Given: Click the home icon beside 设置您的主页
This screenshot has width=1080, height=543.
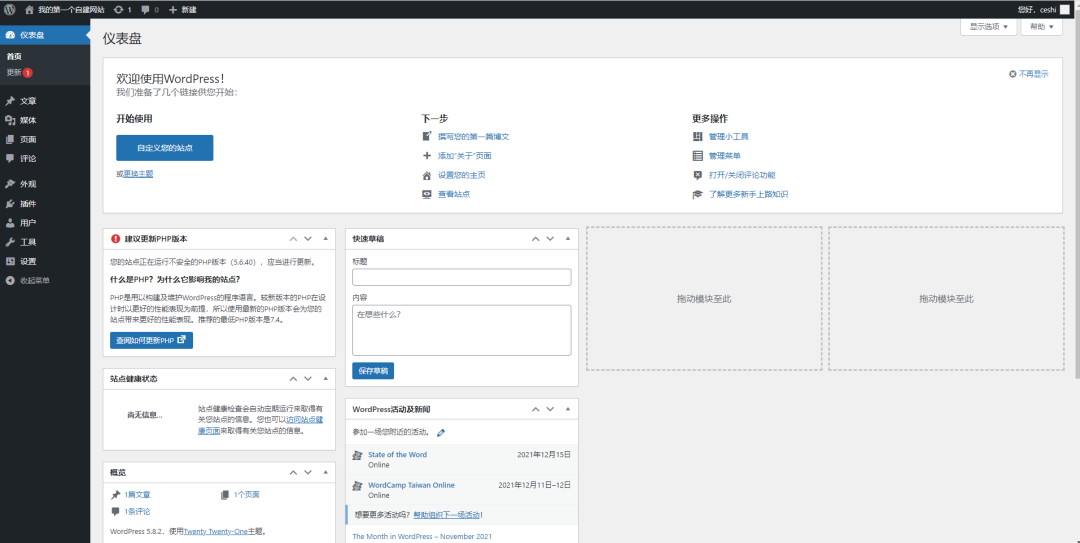Looking at the screenshot, I should pos(426,175).
